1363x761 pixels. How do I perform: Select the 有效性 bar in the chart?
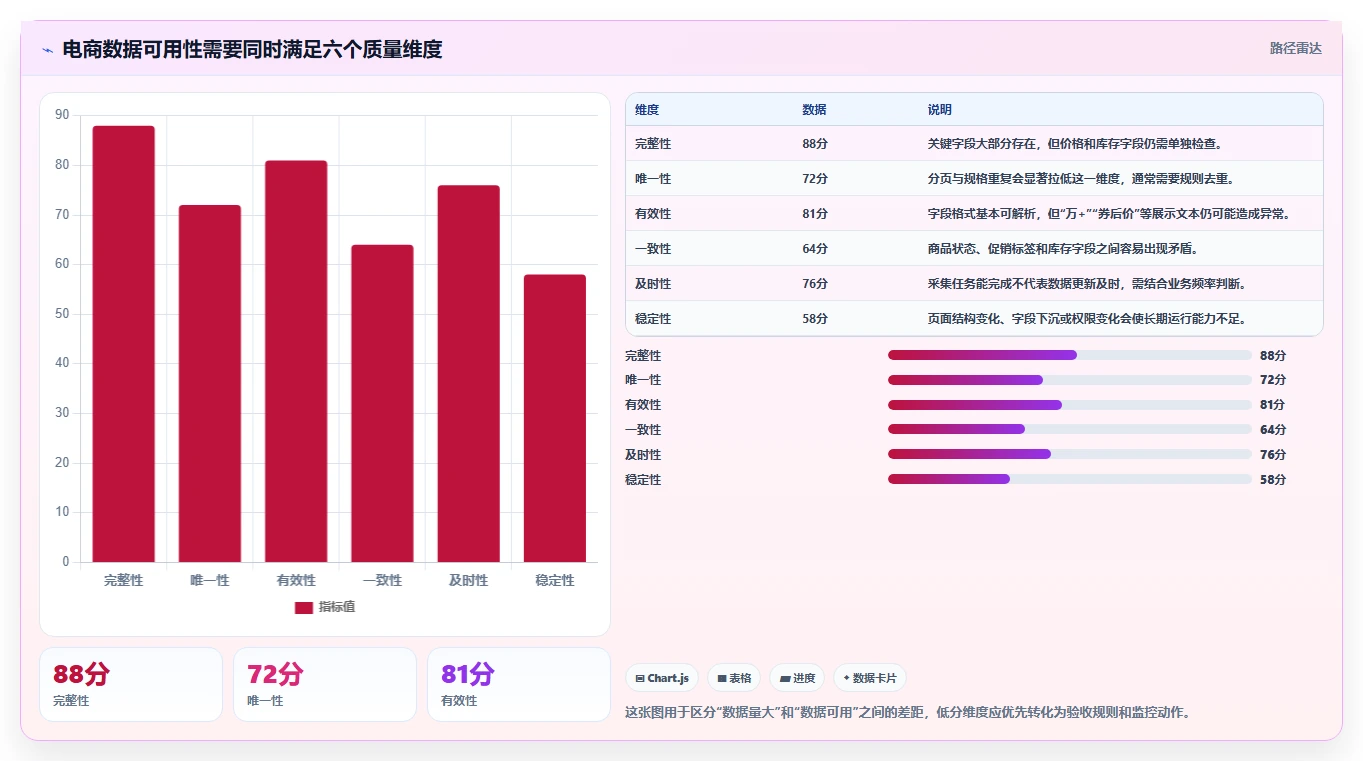coord(296,361)
